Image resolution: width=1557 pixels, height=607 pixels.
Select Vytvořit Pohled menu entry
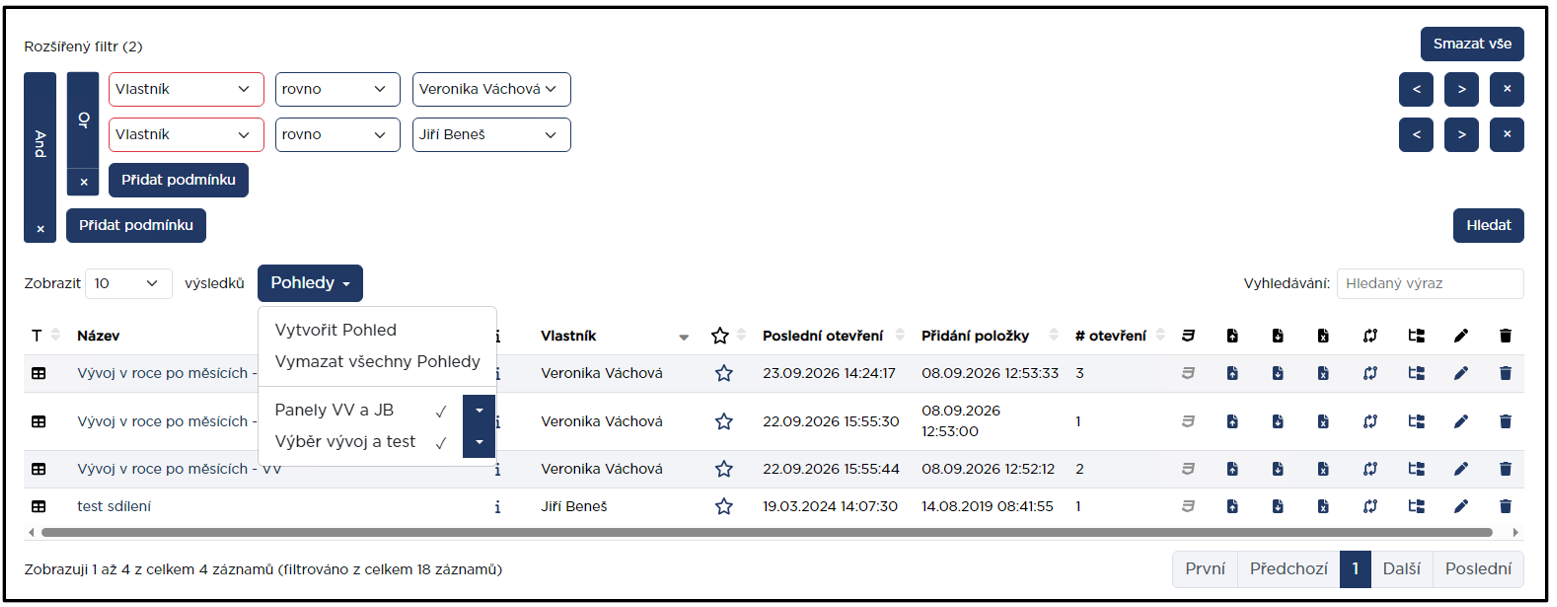click(335, 330)
